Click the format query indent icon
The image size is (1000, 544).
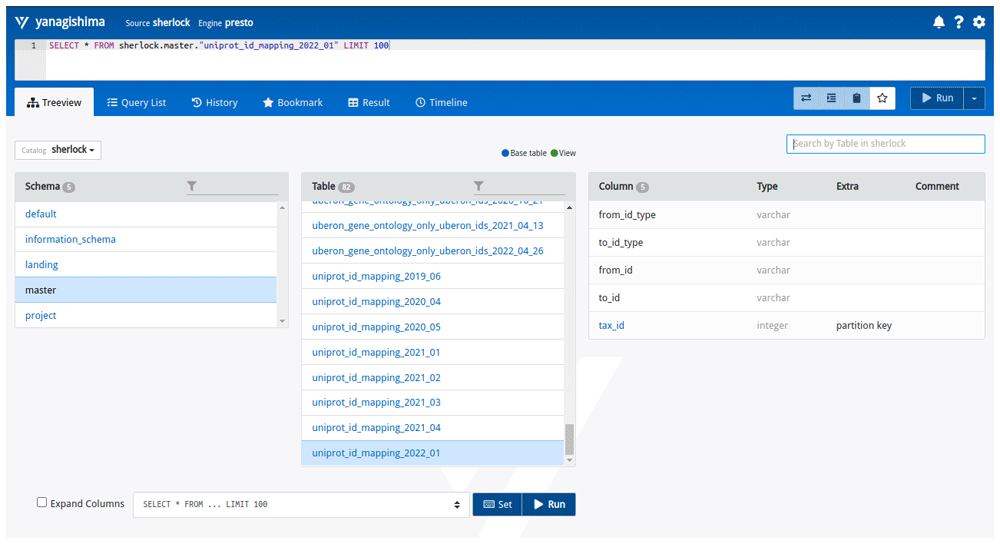[x=831, y=98]
